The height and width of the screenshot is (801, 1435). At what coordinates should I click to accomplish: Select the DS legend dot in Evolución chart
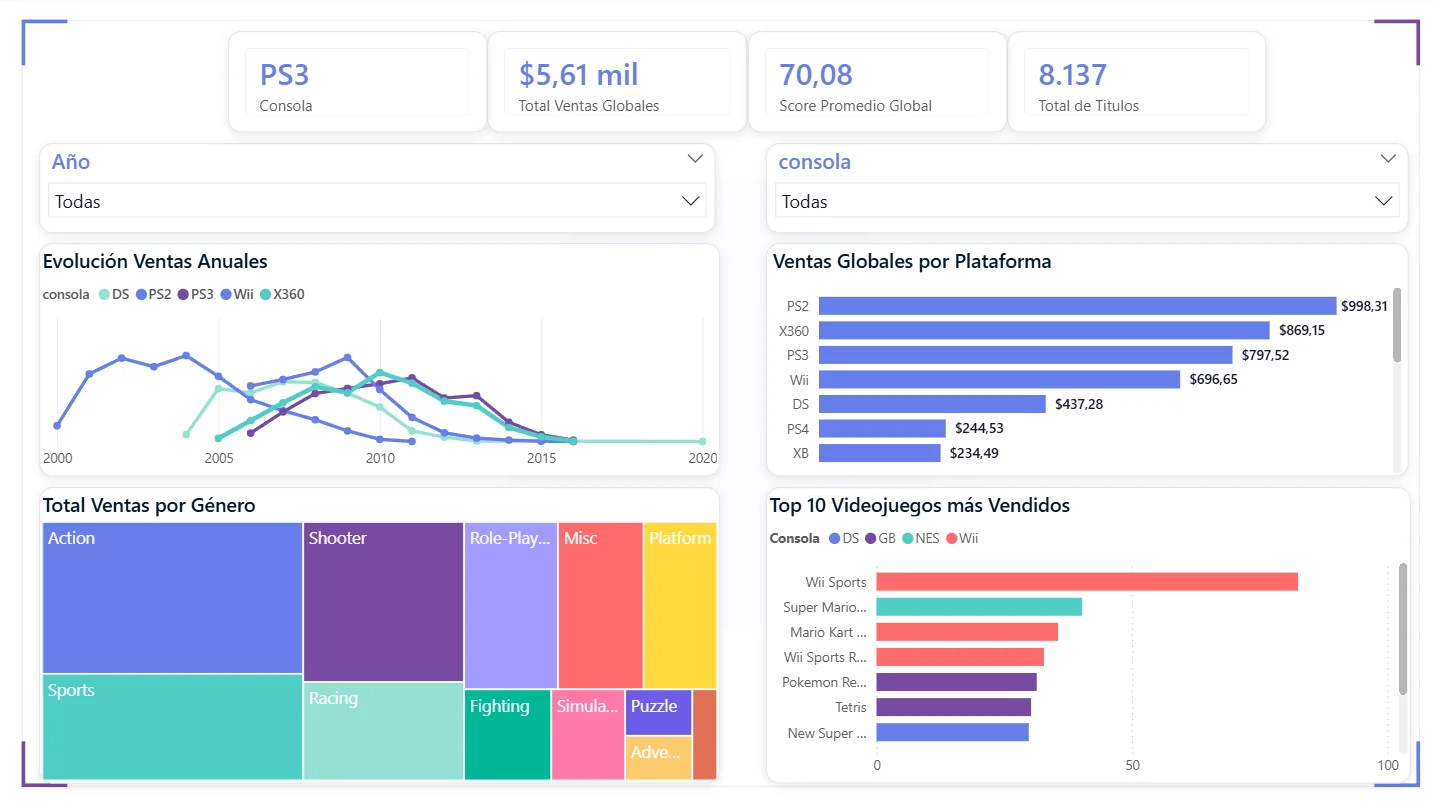pyautogui.click(x=104, y=295)
